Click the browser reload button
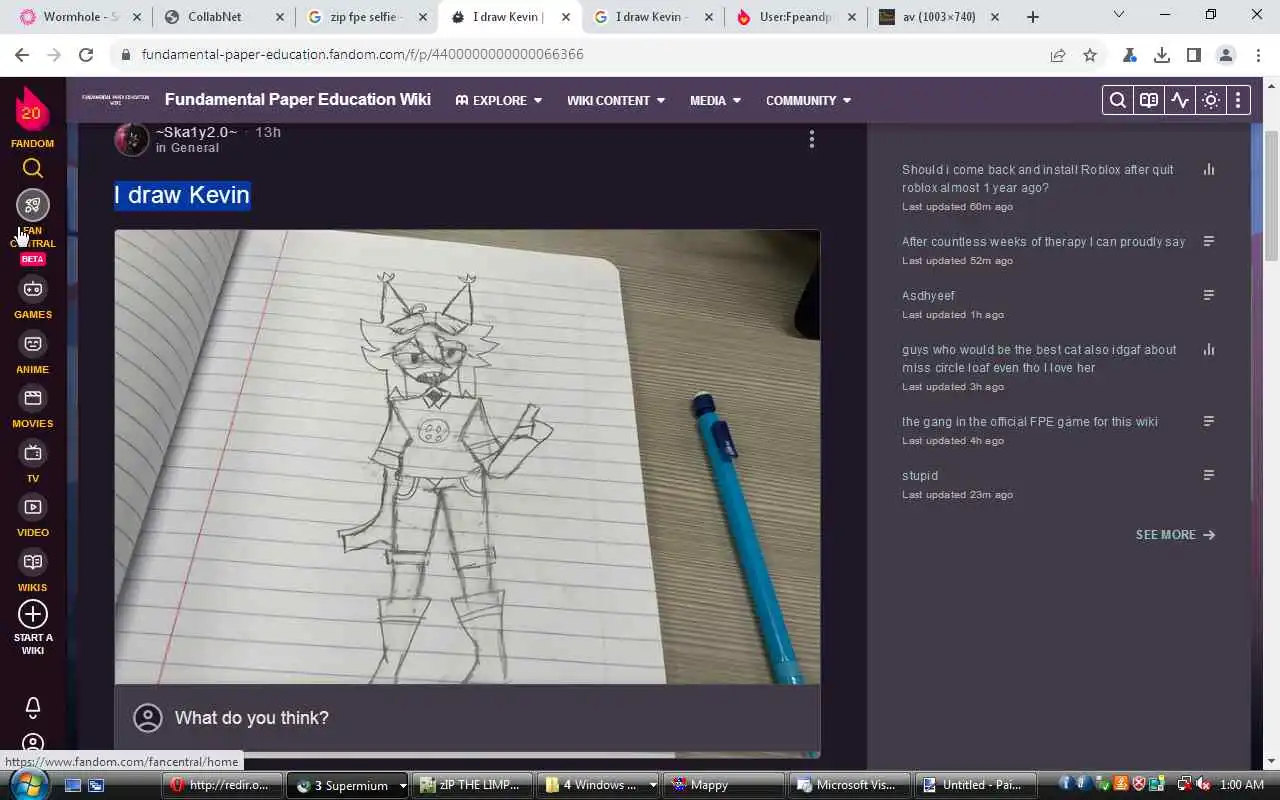Image resolution: width=1280 pixels, height=800 pixels. (x=86, y=55)
